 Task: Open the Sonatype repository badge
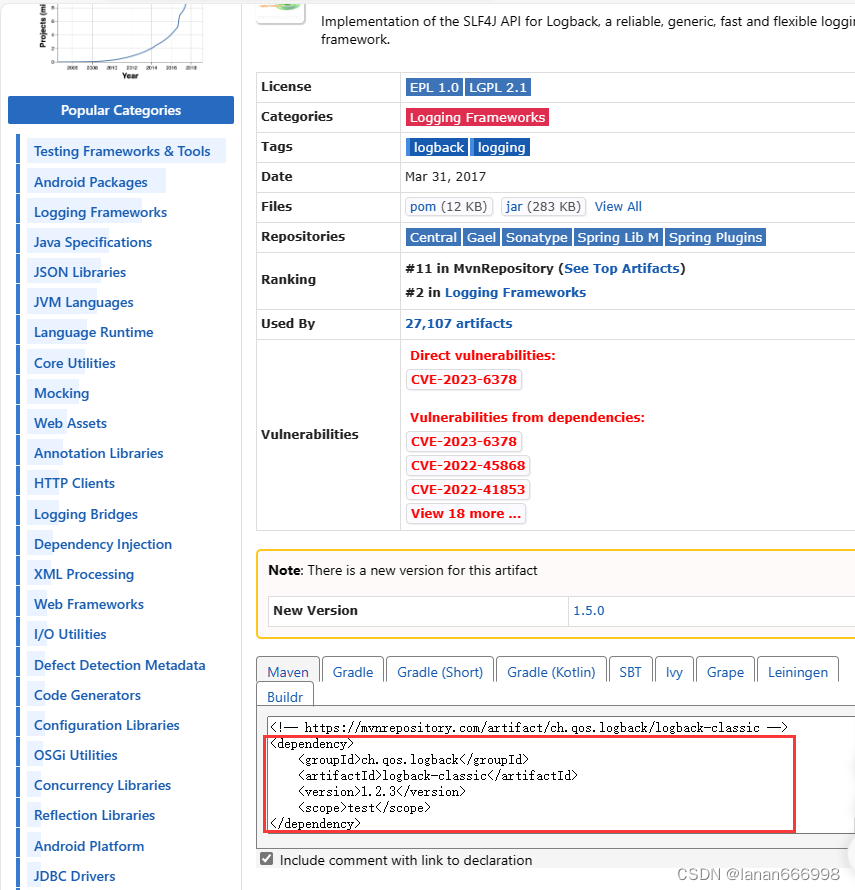[x=537, y=237]
